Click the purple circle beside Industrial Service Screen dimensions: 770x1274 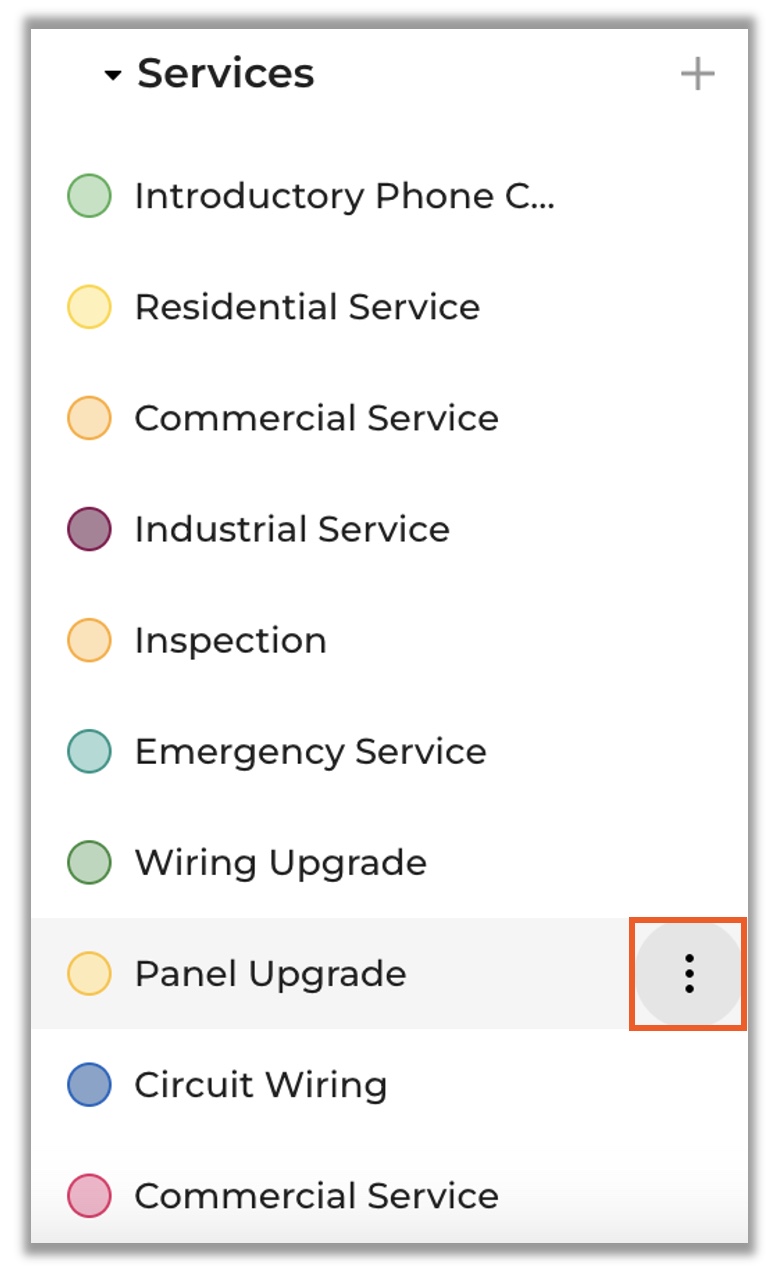coord(89,529)
